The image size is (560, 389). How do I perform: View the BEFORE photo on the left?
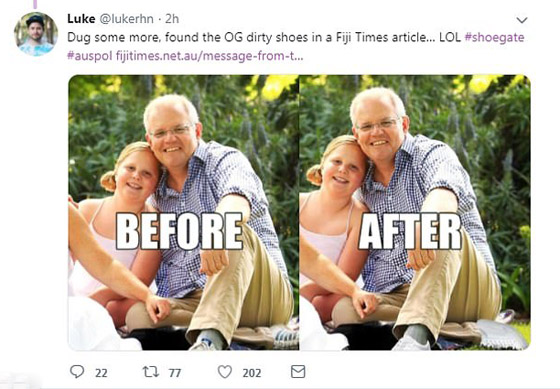point(184,212)
